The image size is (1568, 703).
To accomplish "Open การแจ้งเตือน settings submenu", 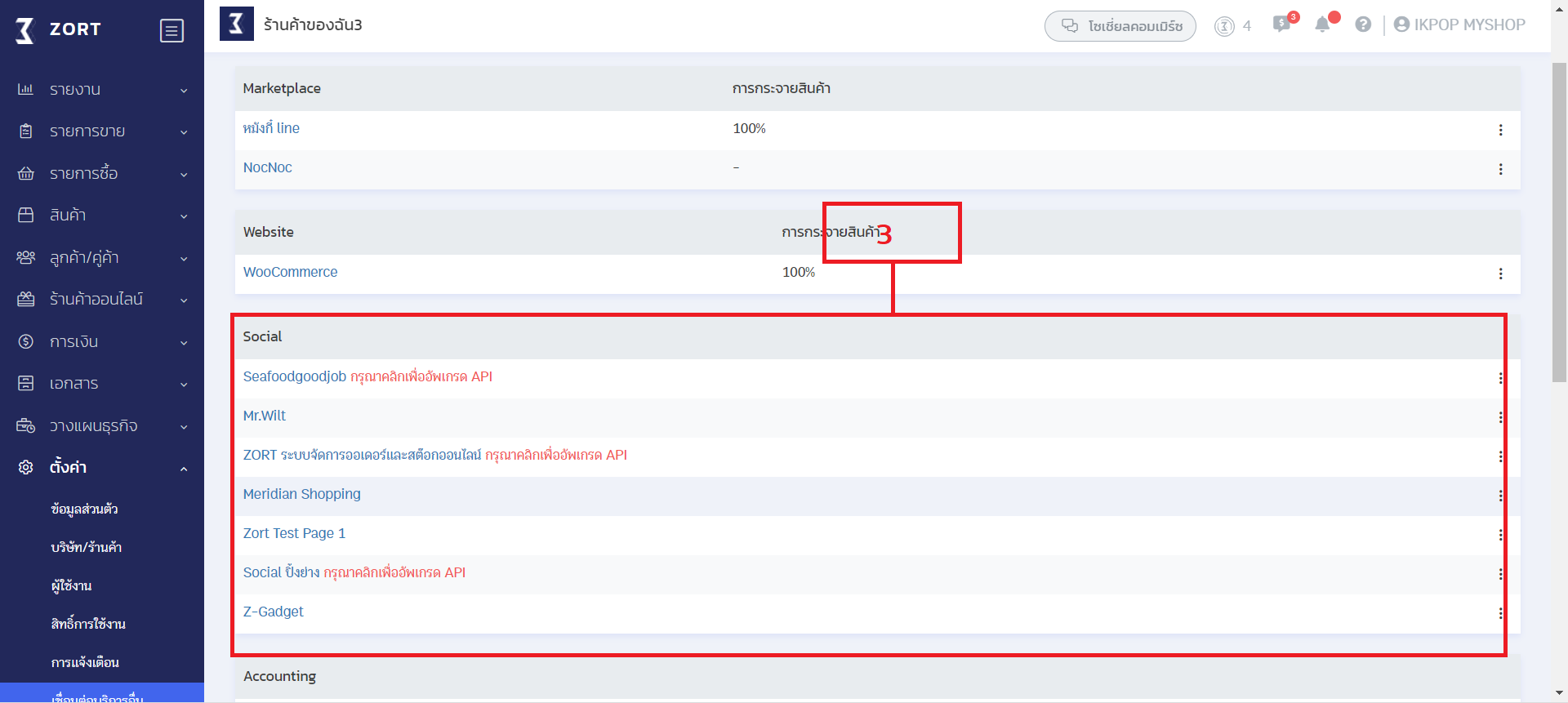I will (x=85, y=662).
